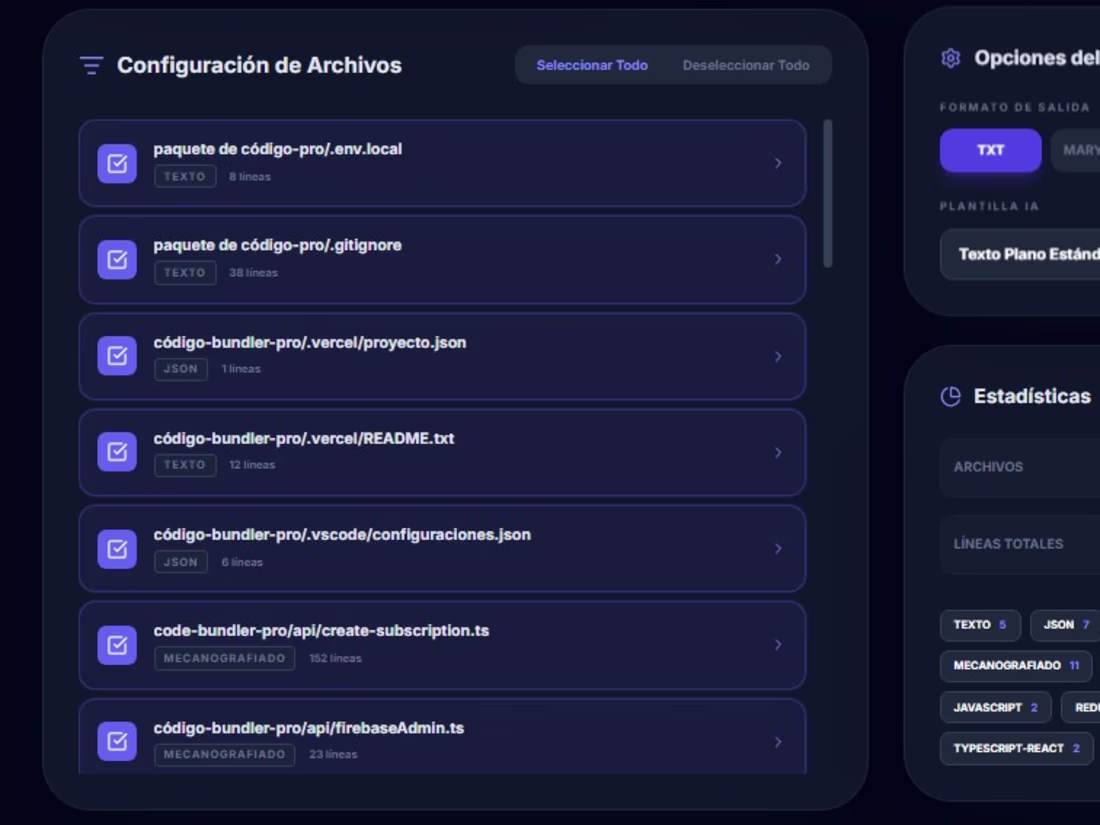Click the filter funnel icon beside Configuración de Archivos
The image size is (1100, 825).
pyautogui.click(x=91, y=64)
